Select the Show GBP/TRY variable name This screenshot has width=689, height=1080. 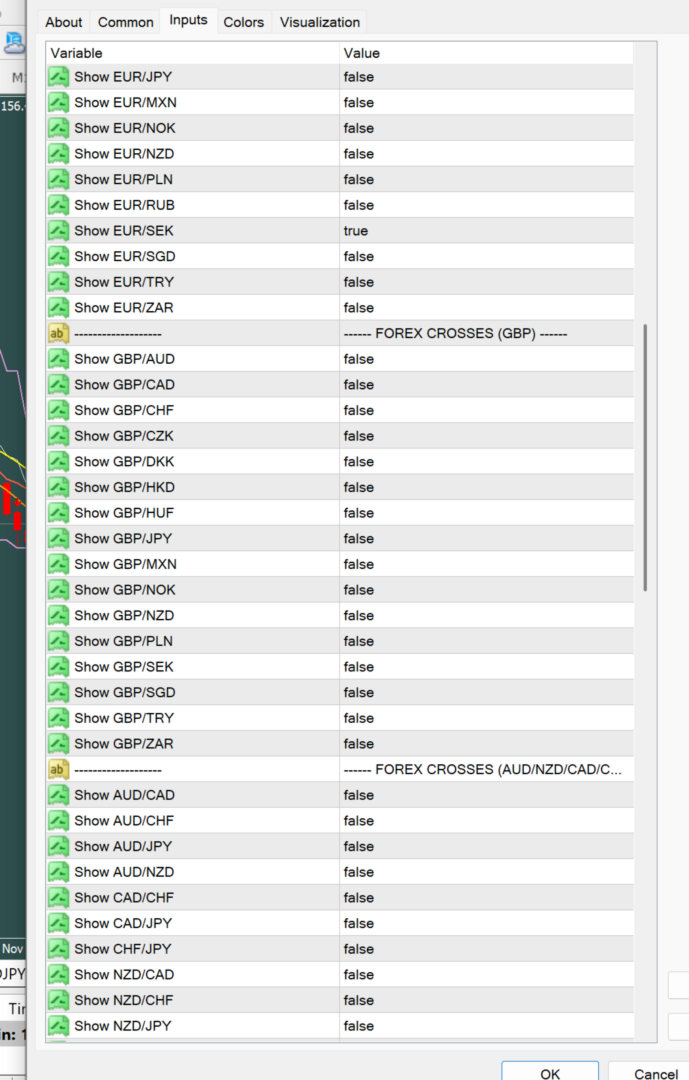pos(124,718)
